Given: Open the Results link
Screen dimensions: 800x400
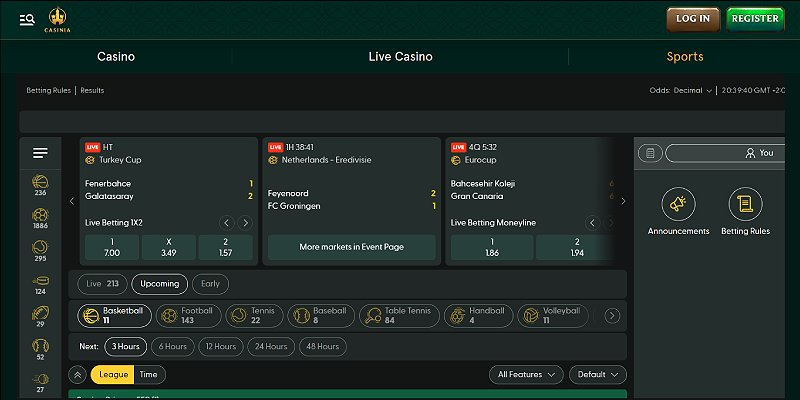Looking at the screenshot, I should point(92,90).
